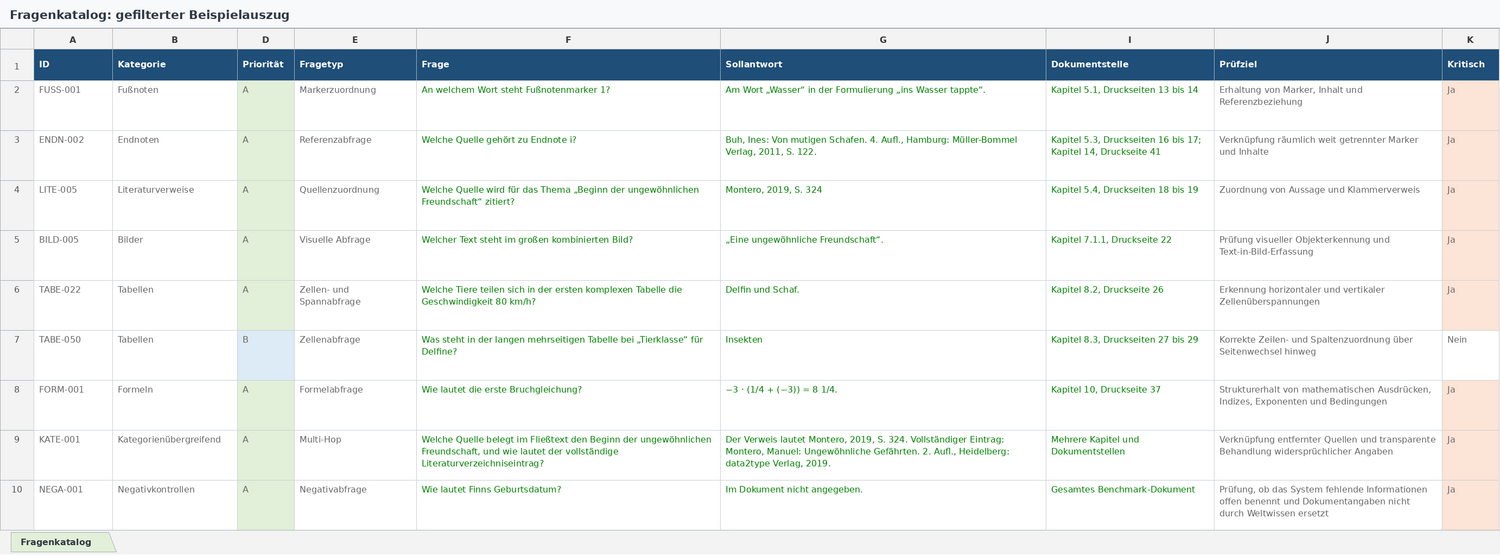The width and height of the screenshot is (1500, 556).
Task: Open the Fragenkatalog sheet tab
Action: 62,542
